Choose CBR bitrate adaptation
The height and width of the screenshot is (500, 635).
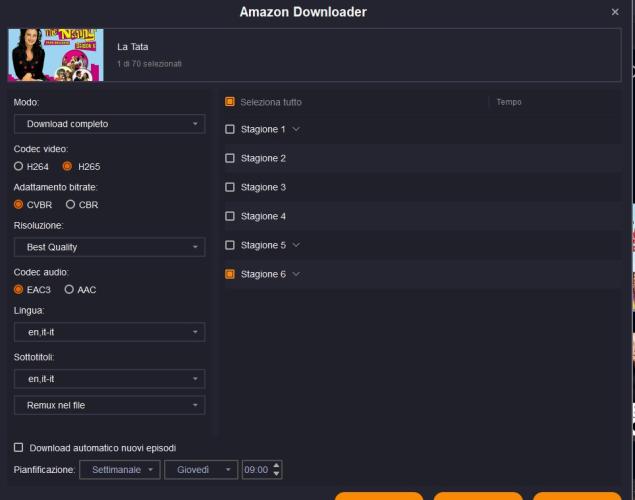[70, 204]
